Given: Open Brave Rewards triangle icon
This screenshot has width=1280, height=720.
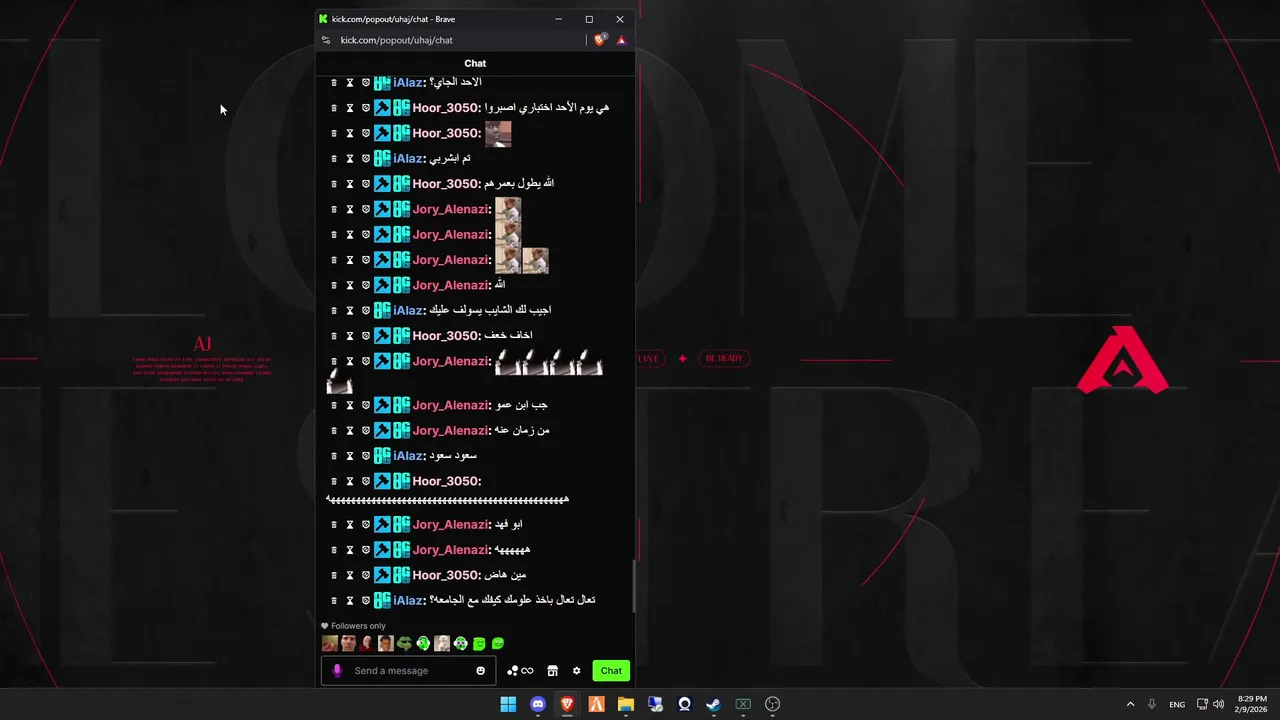Looking at the screenshot, I should pyautogui.click(x=621, y=40).
